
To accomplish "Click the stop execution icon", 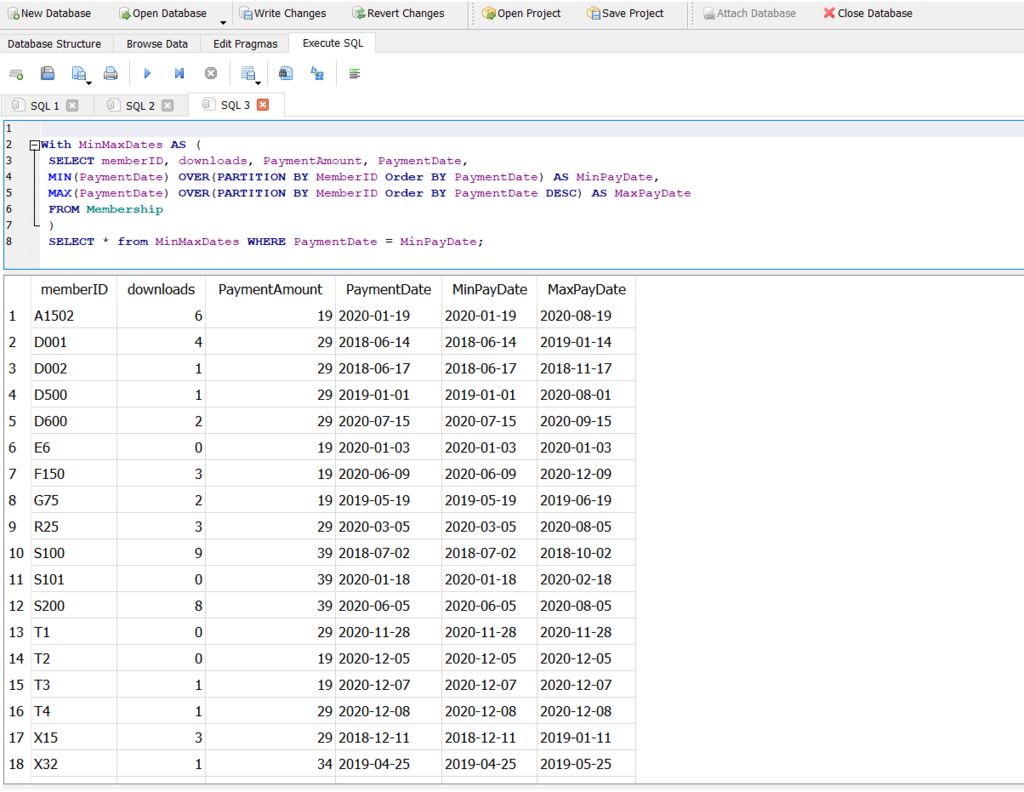I will 210,73.
